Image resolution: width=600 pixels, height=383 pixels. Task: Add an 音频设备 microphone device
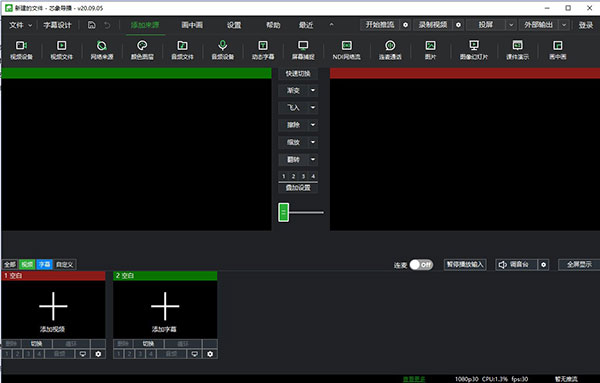223,50
